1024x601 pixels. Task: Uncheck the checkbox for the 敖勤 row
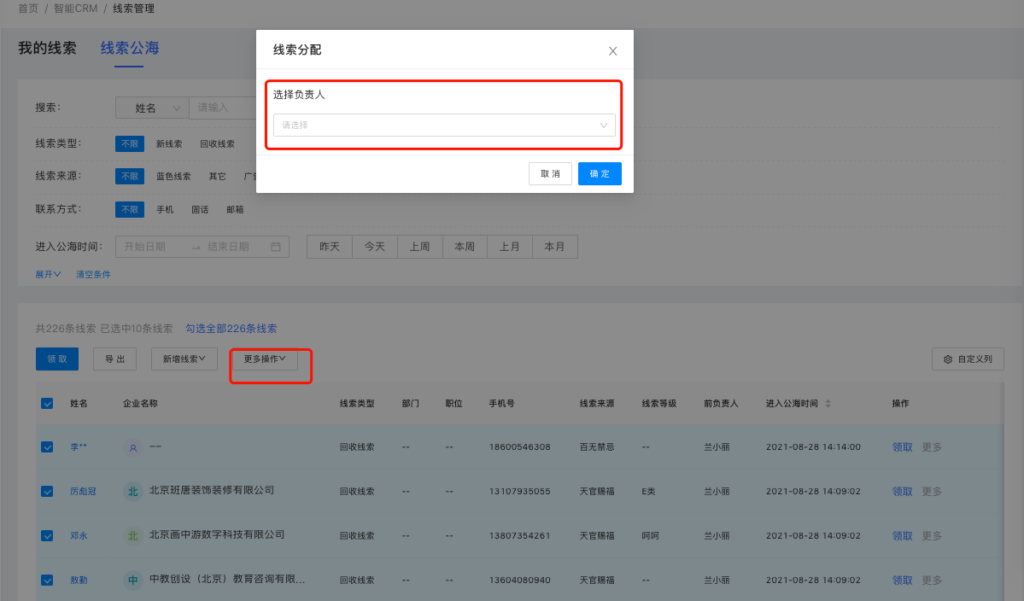click(x=47, y=580)
